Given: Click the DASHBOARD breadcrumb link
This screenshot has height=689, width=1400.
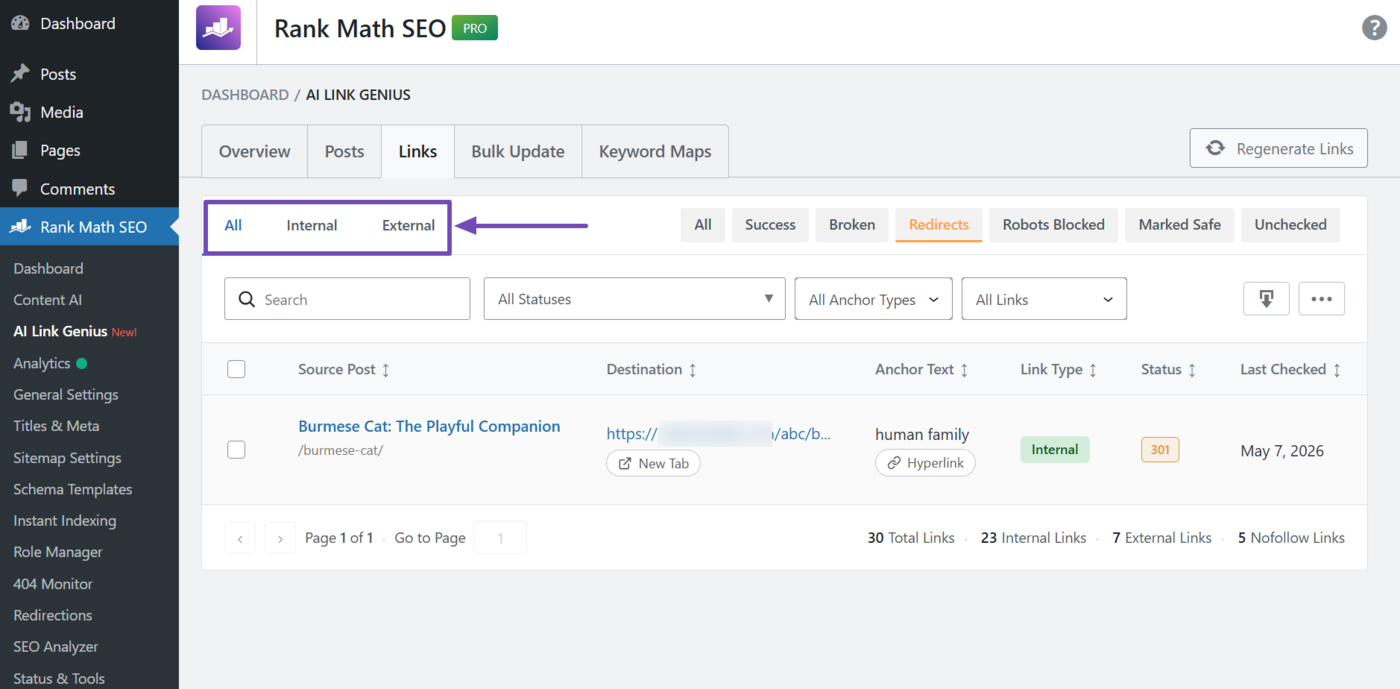Looking at the screenshot, I should [x=245, y=95].
